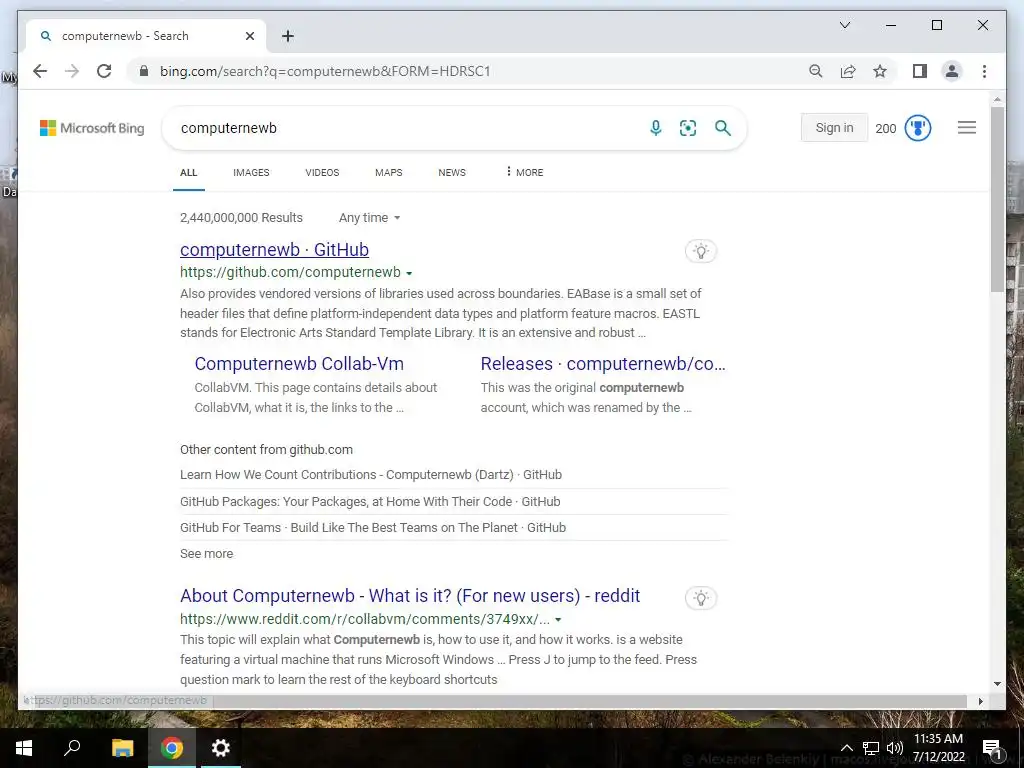The height and width of the screenshot is (768, 1024).
Task: Open Learn How We Count Contributions link
Action: (x=371, y=475)
